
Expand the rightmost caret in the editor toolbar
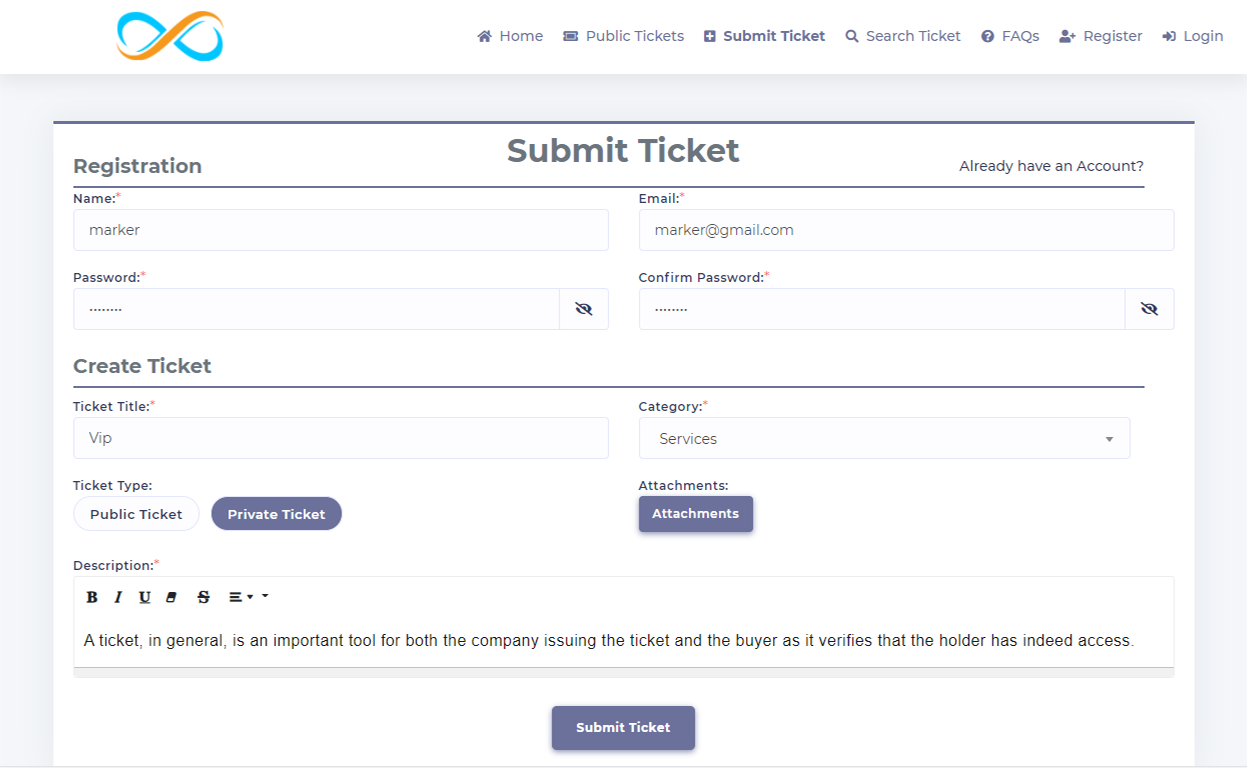tap(264, 596)
